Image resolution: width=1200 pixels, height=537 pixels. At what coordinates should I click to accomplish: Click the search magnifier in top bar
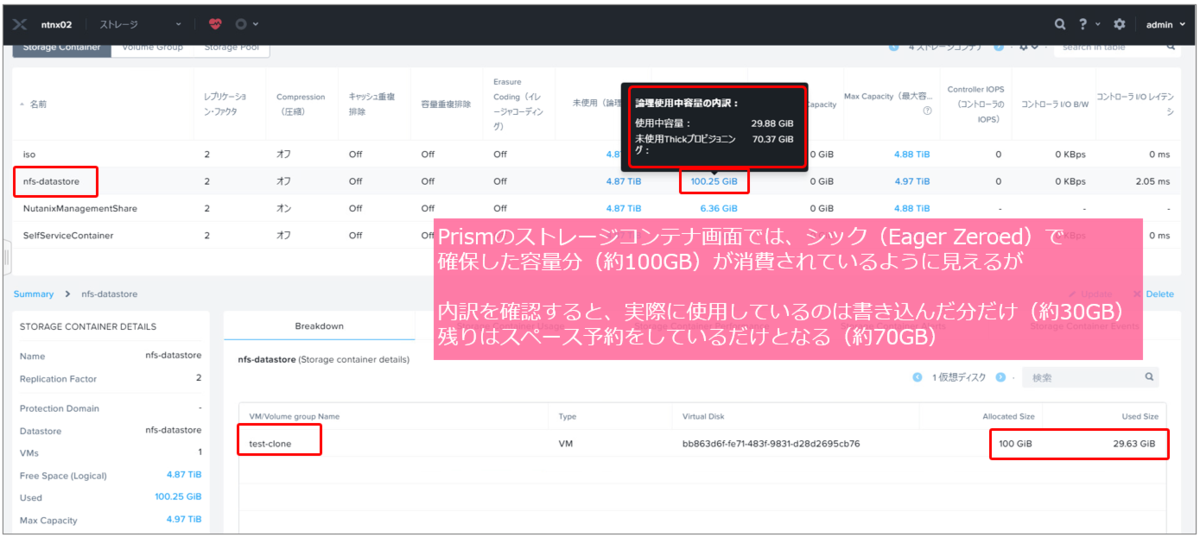pos(1061,23)
